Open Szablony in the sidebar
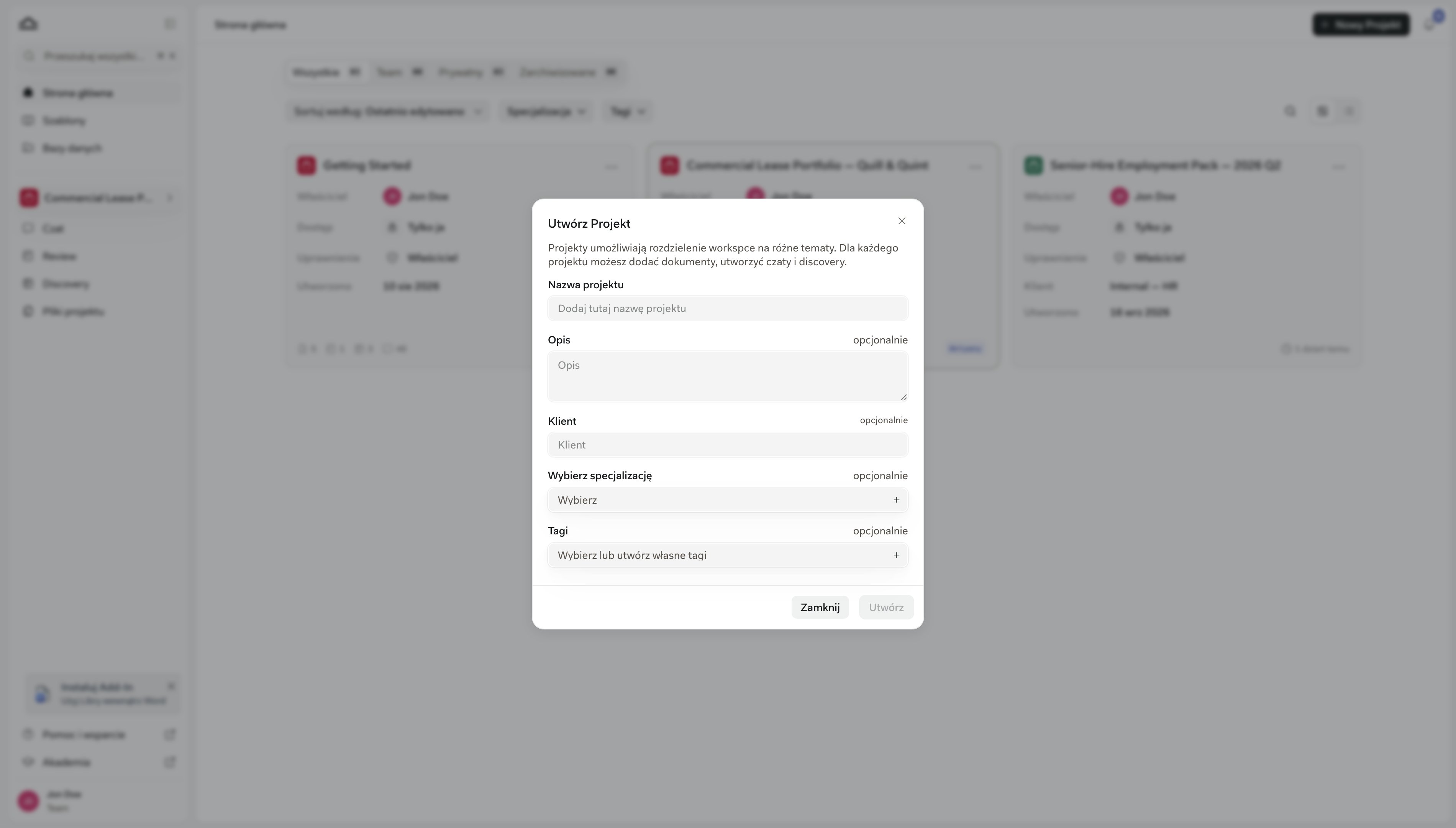 click(100, 121)
